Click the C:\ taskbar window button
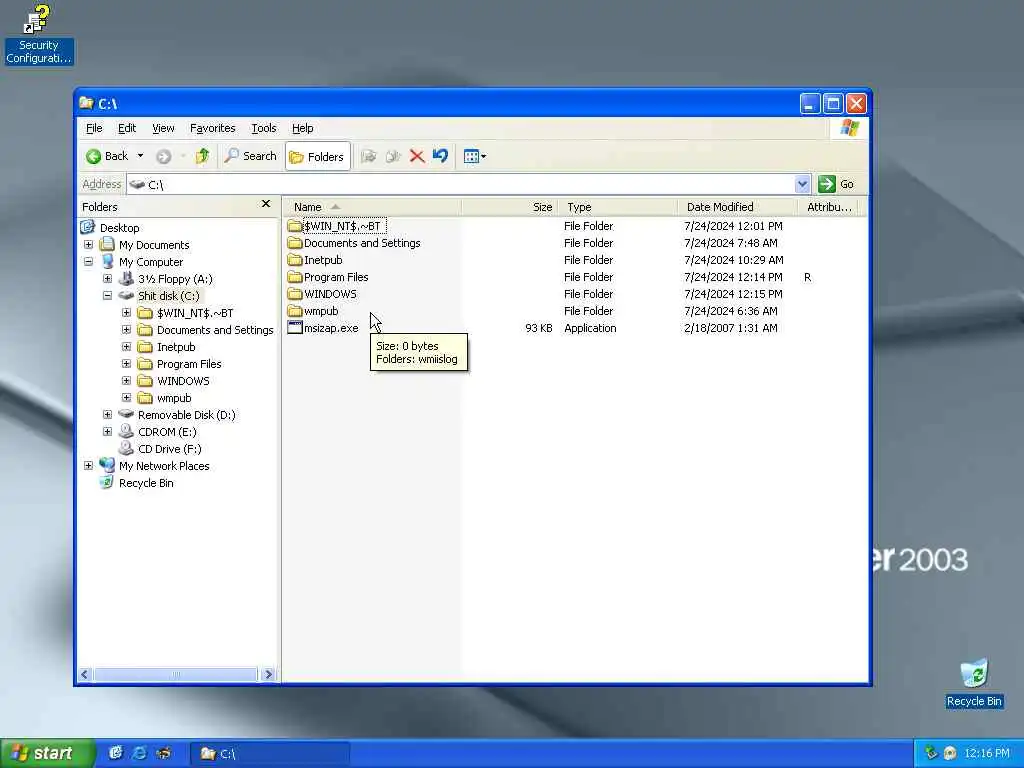1024x768 pixels. 269,754
